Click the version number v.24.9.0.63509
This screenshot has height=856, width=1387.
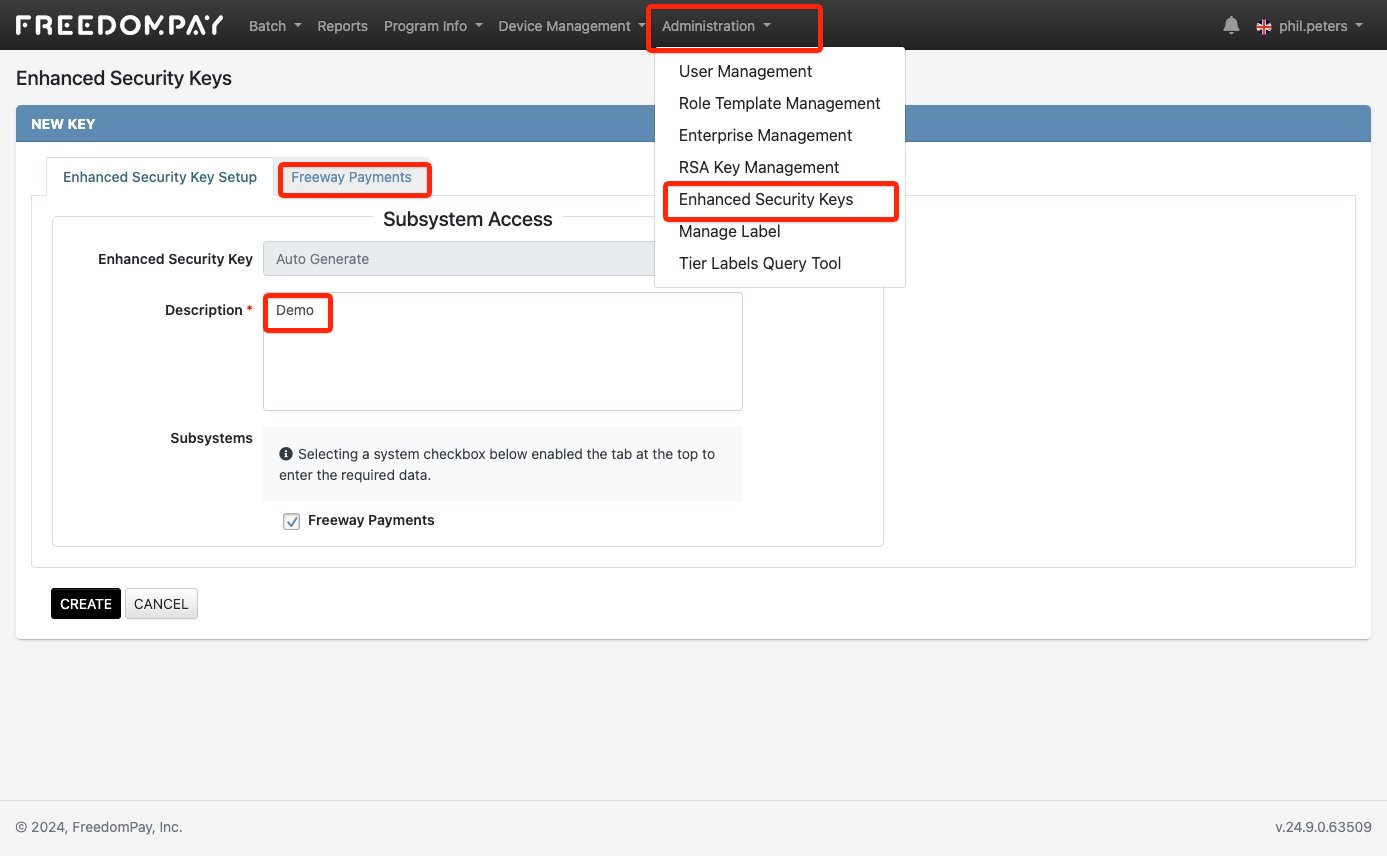point(1323,827)
